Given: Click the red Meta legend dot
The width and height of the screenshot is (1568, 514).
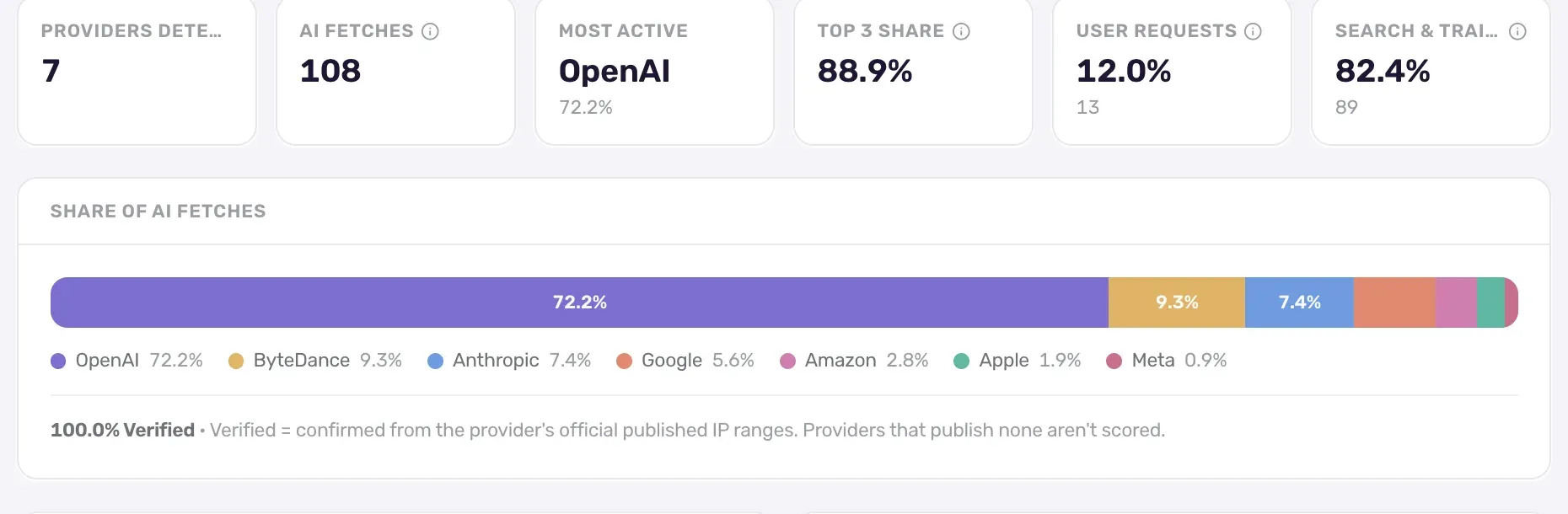Looking at the screenshot, I should point(1114,361).
